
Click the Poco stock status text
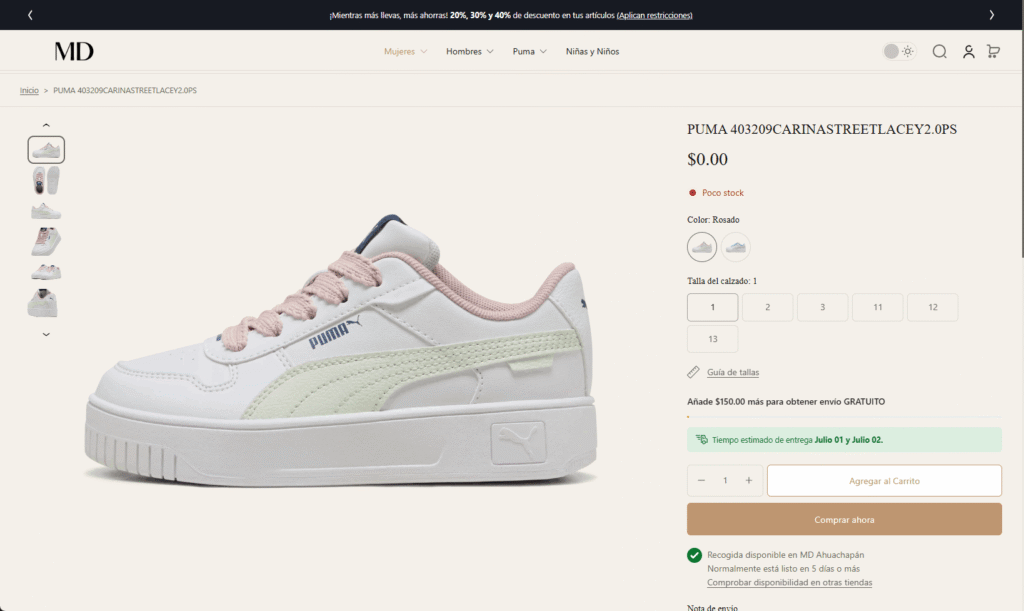click(x=722, y=193)
